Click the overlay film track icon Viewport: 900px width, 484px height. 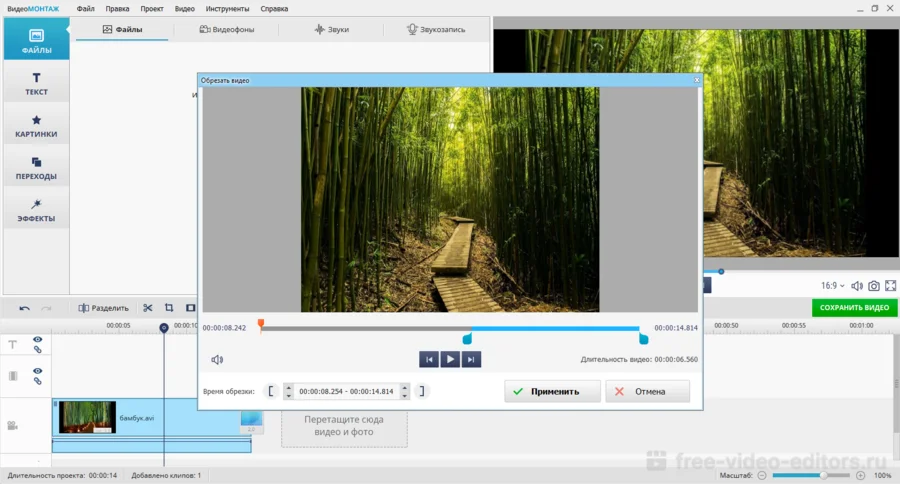13,376
